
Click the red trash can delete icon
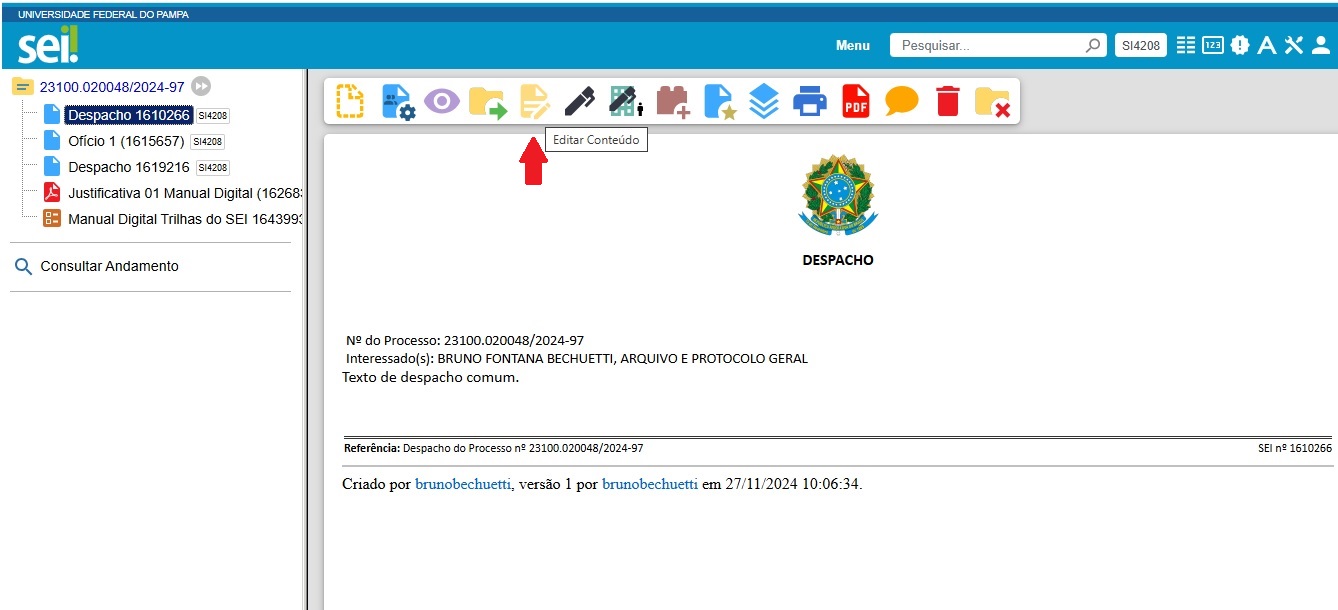tap(947, 102)
